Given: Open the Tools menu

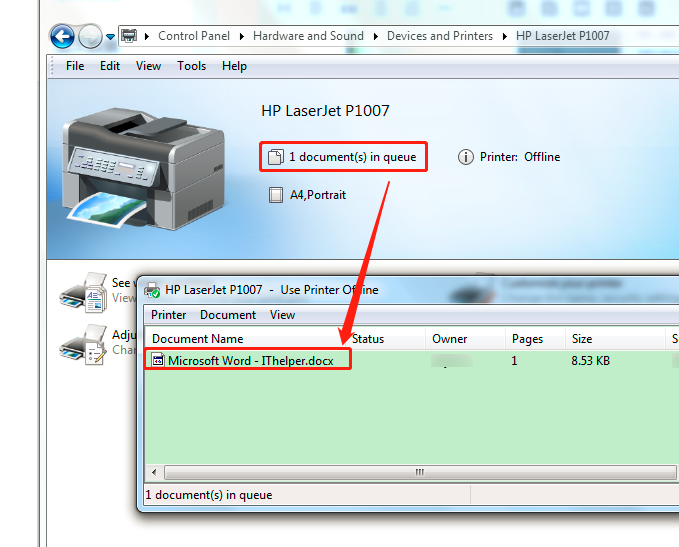Looking at the screenshot, I should pos(191,66).
